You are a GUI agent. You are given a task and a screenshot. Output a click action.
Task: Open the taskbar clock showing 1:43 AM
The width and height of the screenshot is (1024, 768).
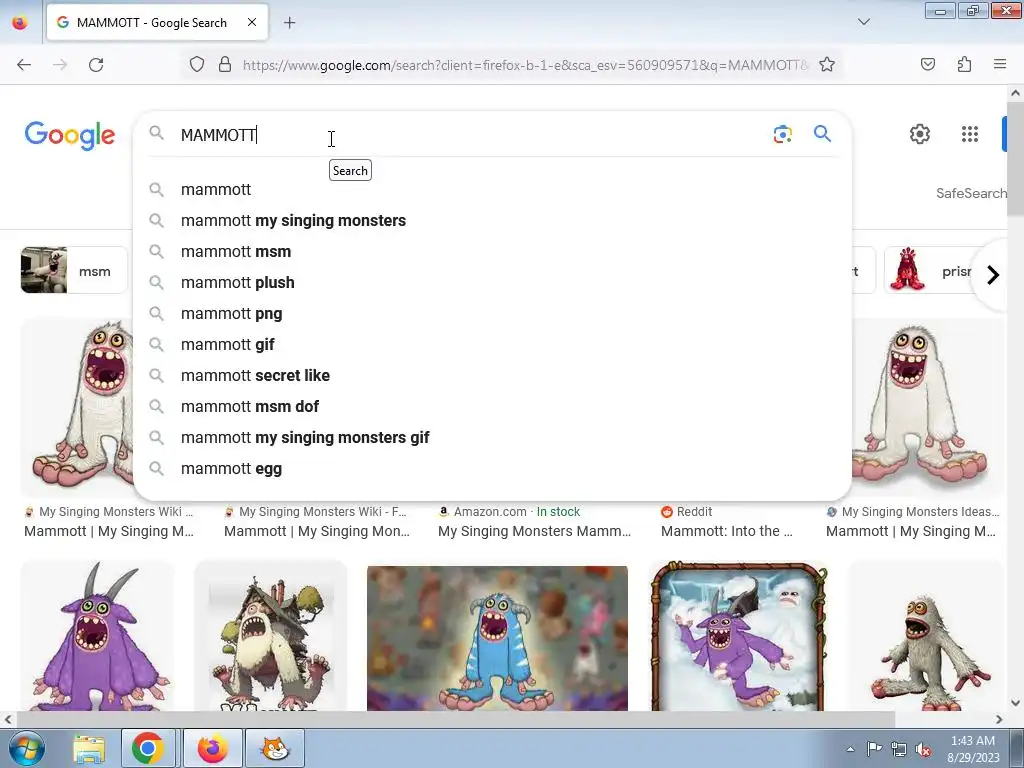click(973, 749)
